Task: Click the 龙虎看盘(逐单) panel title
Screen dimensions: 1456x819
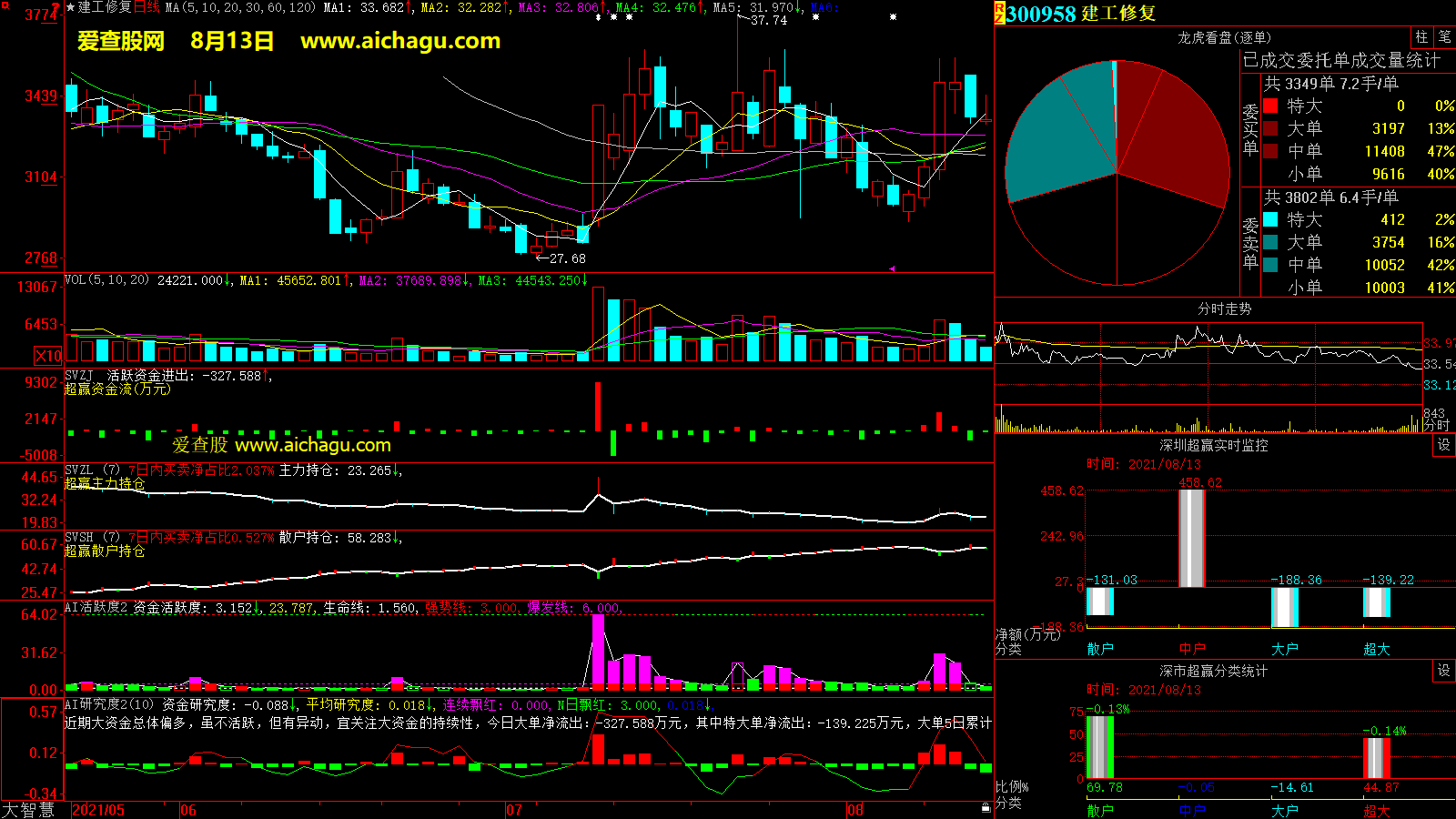Action: point(1224,37)
